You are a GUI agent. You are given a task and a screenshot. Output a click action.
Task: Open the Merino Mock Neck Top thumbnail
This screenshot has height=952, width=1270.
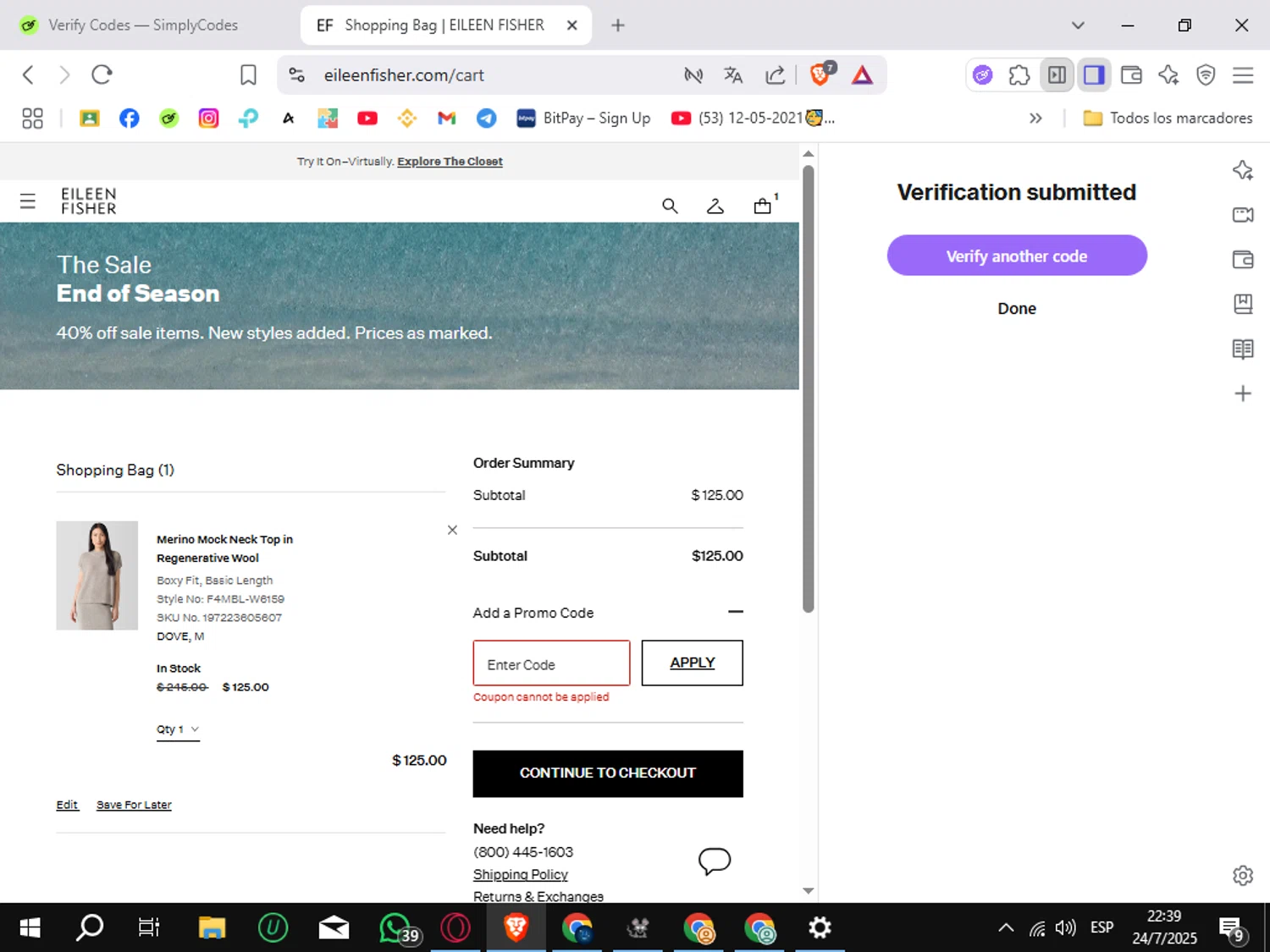point(97,575)
